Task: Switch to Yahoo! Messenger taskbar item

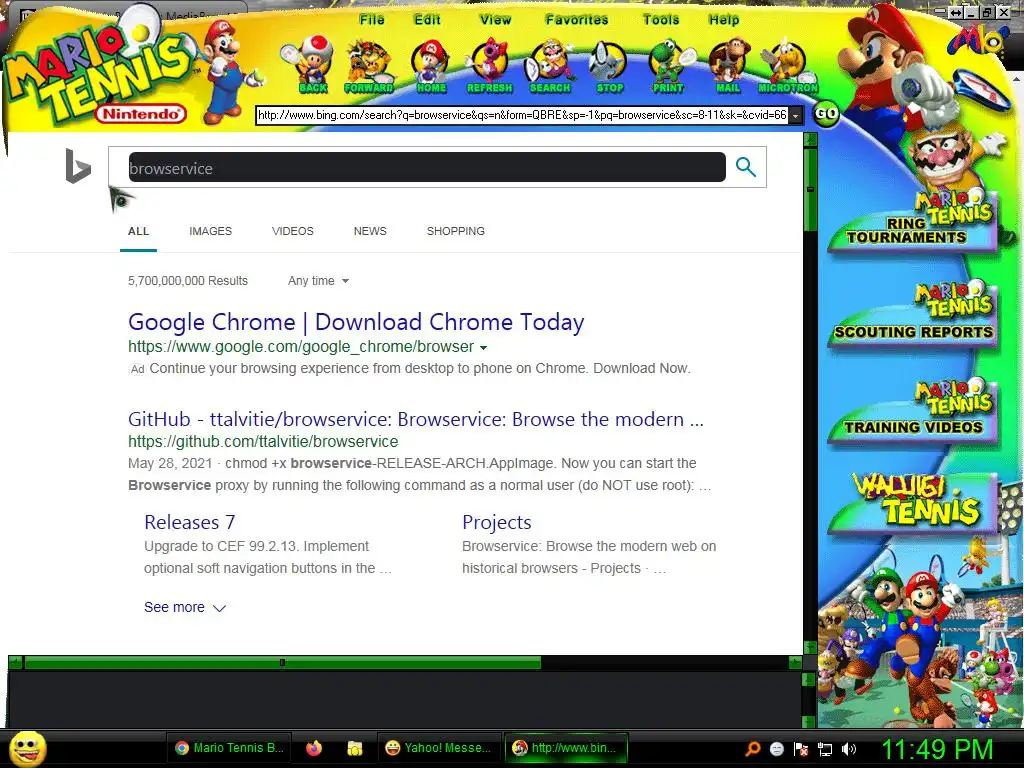Action: (438, 748)
